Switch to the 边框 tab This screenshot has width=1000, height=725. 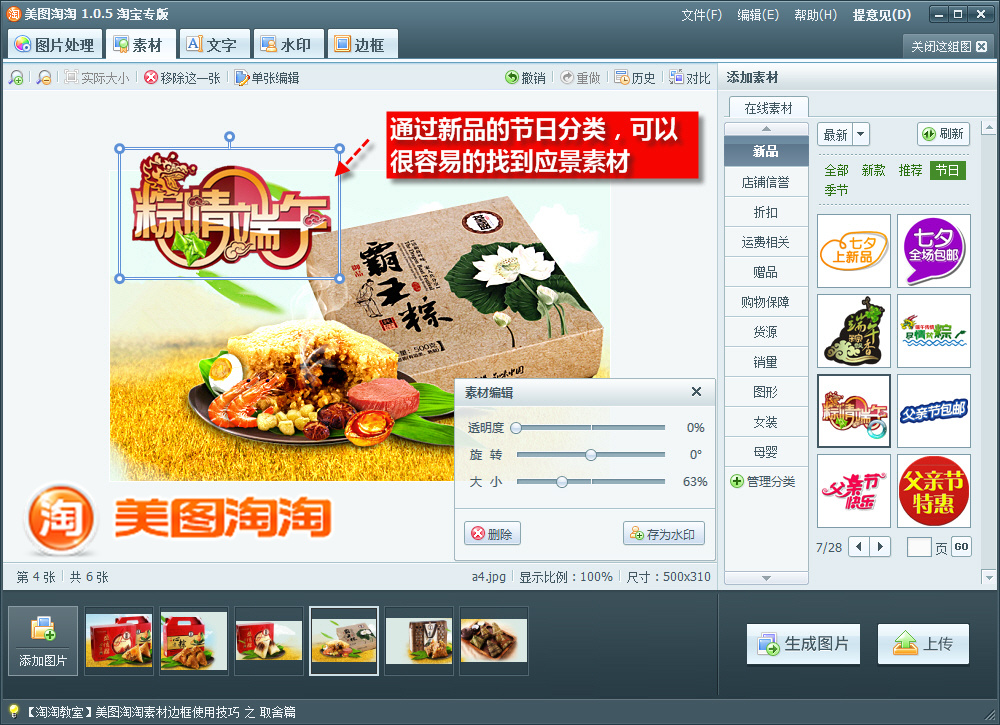362,44
